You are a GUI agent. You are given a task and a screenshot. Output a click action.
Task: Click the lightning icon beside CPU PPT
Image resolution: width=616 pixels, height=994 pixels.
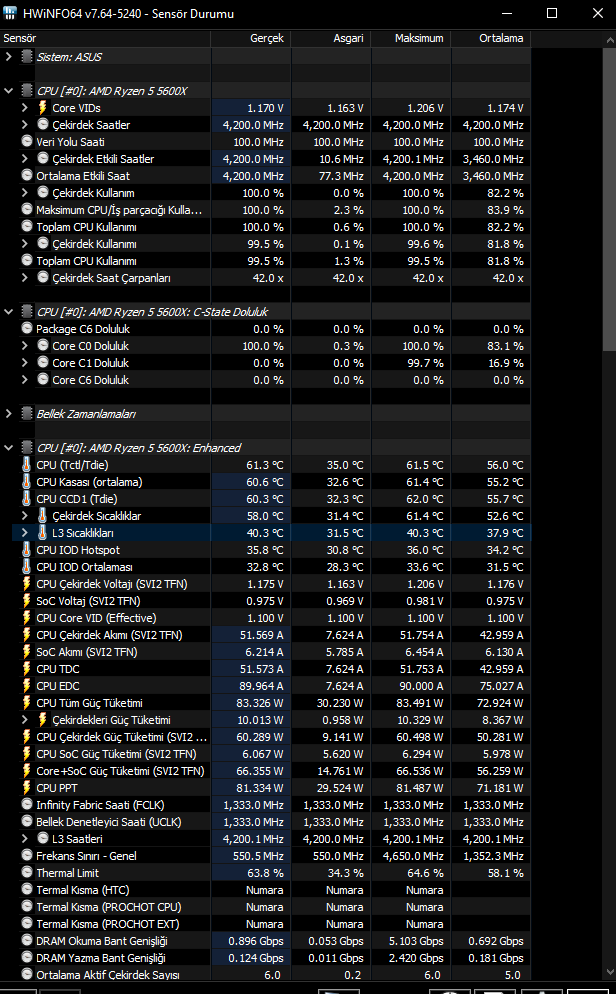[x=27, y=788]
